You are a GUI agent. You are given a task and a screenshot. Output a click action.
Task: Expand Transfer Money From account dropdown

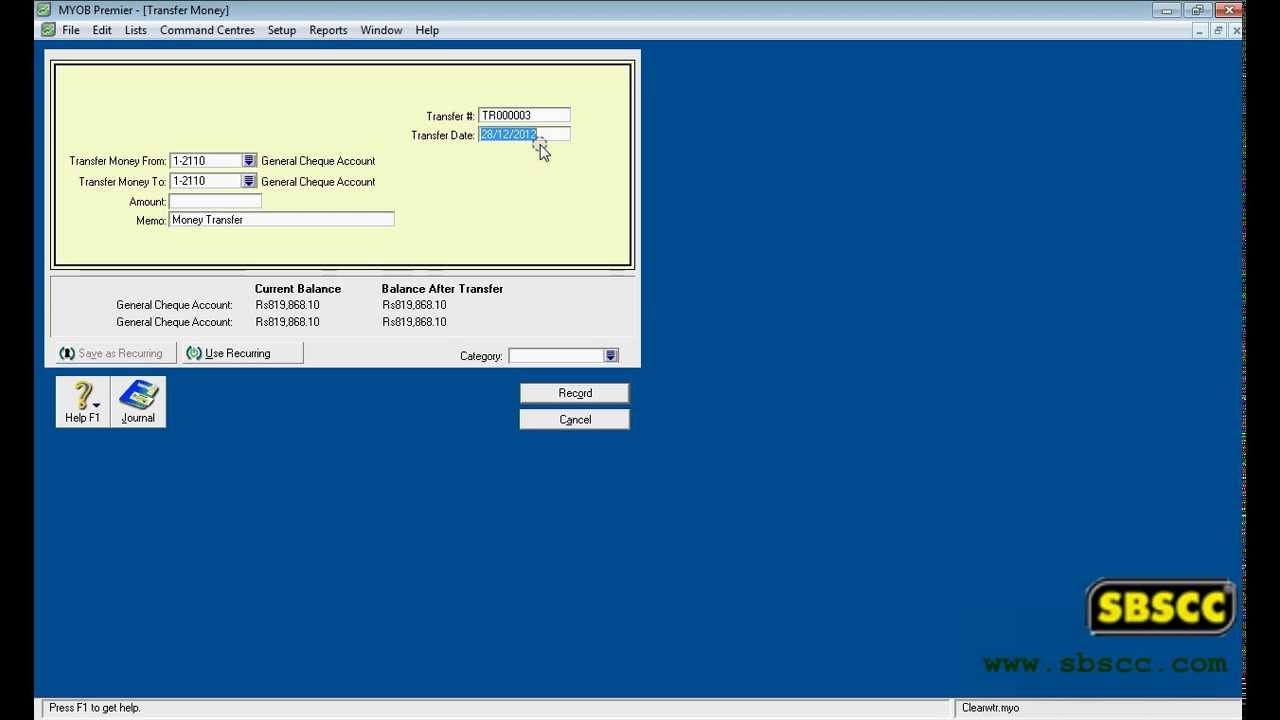point(249,160)
